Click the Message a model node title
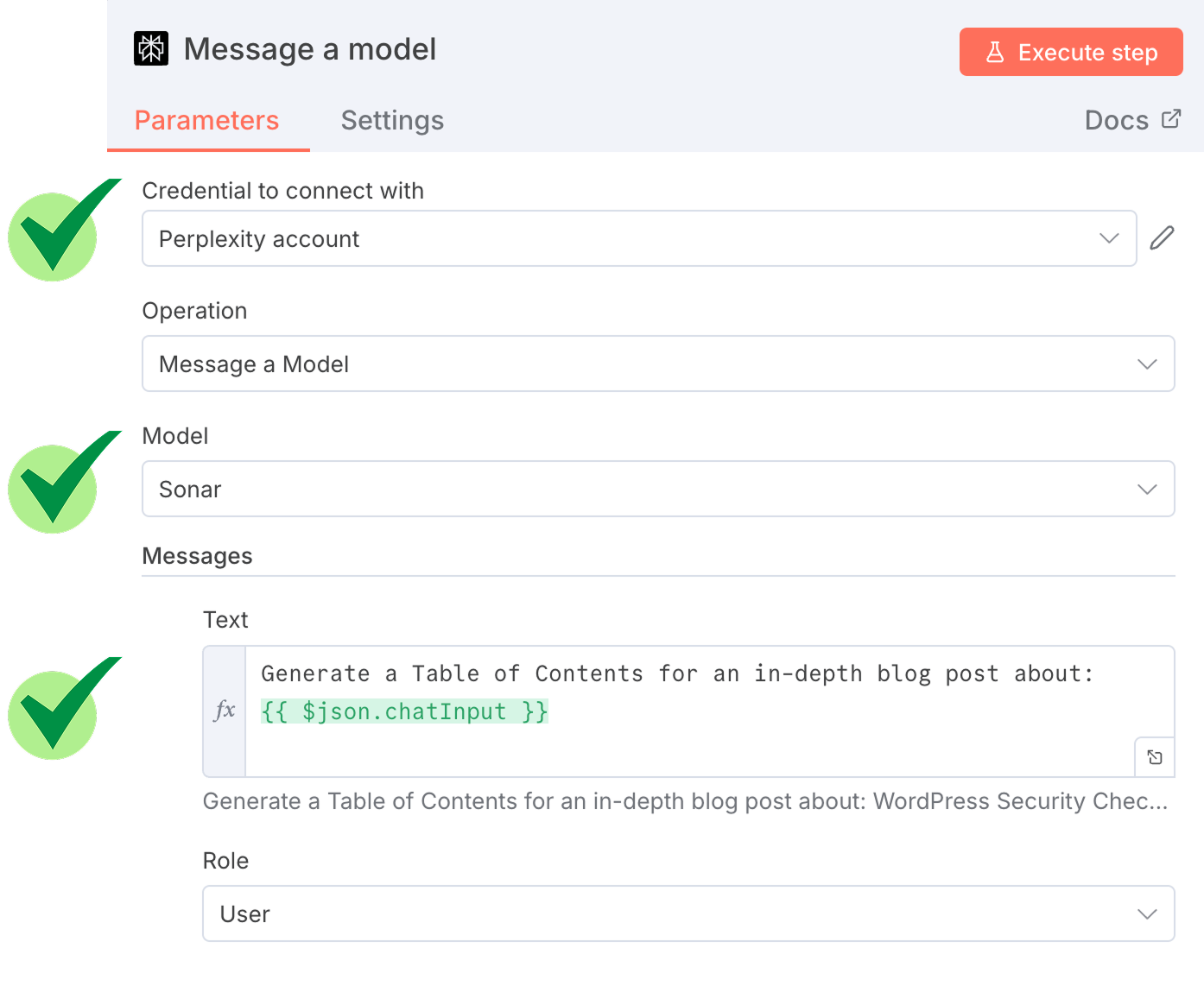The height and width of the screenshot is (986, 1204). point(310,49)
